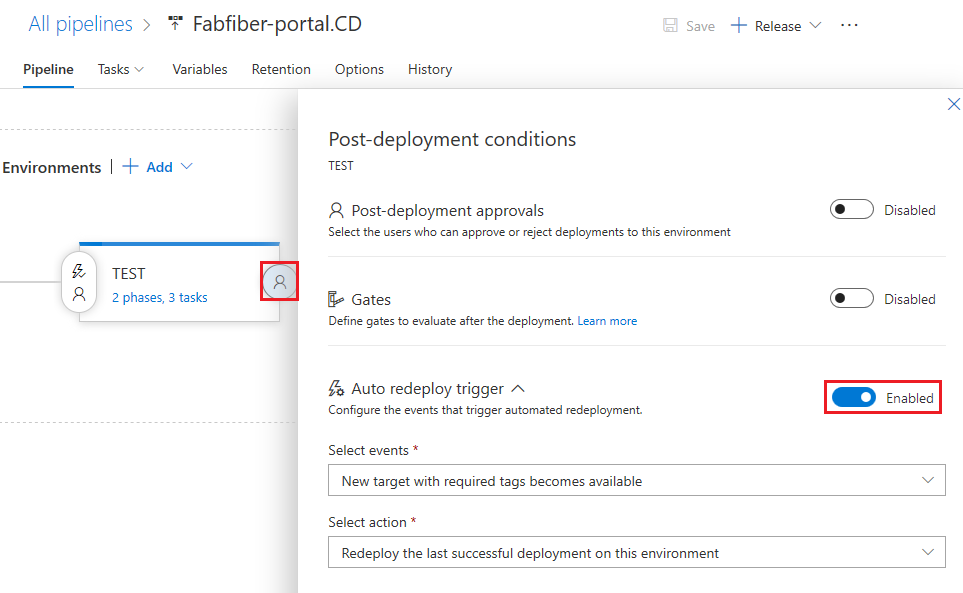Click the Auto redeploy trigger gear icon
Image resolution: width=963 pixels, height=593 pixels.
[336, 388]
